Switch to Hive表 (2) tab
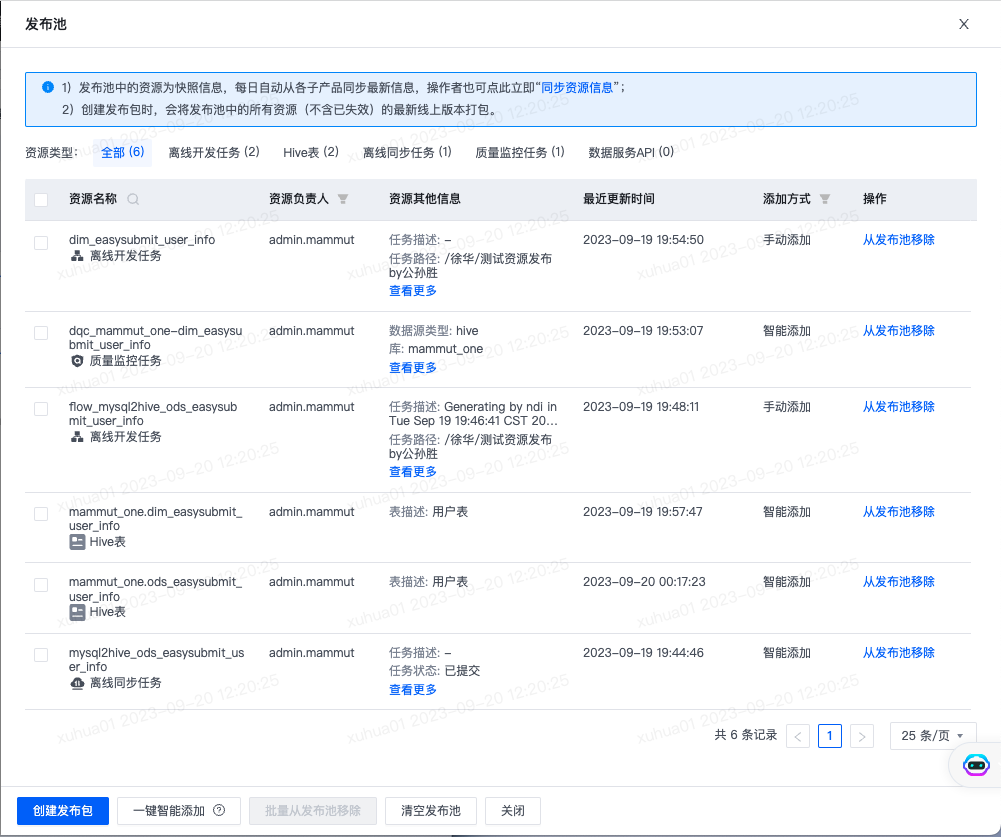The height and width of the screenshot is (837, 1001). pyautogui.click(x=311, y=153)
